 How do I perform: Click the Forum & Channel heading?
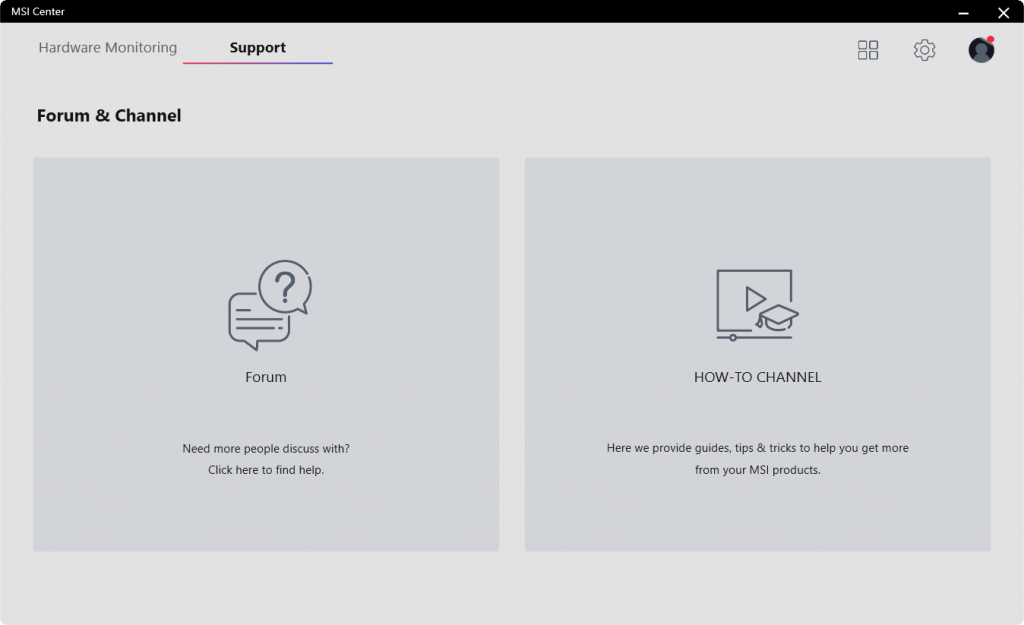(109, 116)
